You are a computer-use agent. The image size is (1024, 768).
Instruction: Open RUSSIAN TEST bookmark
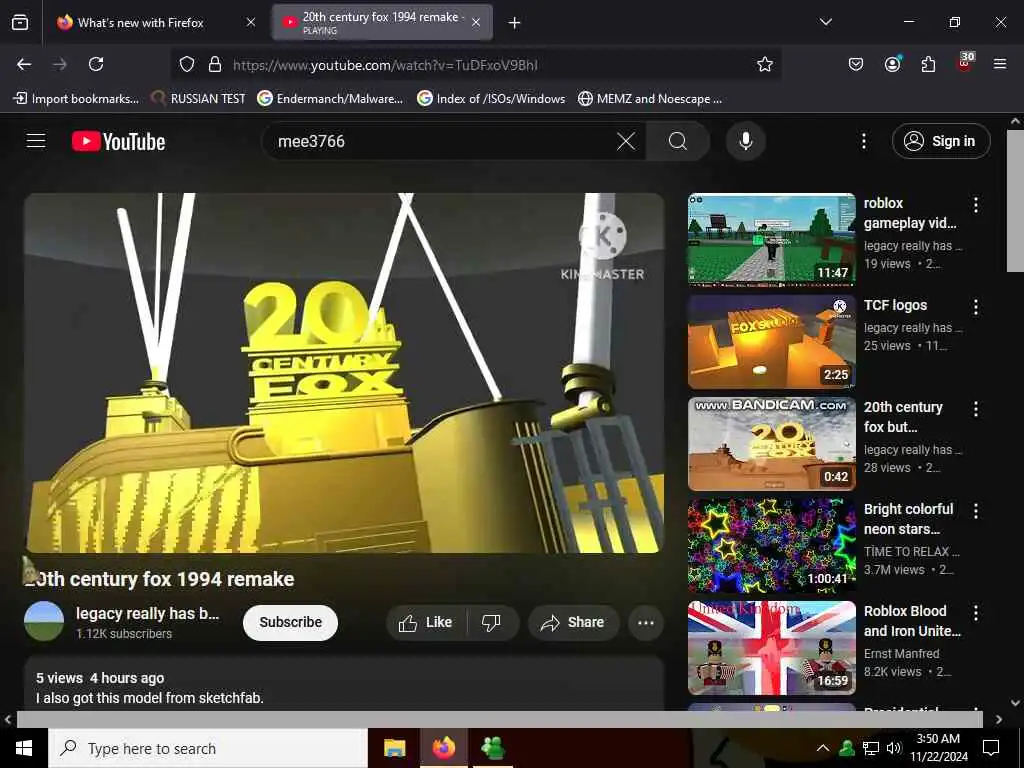coord(198,99)
